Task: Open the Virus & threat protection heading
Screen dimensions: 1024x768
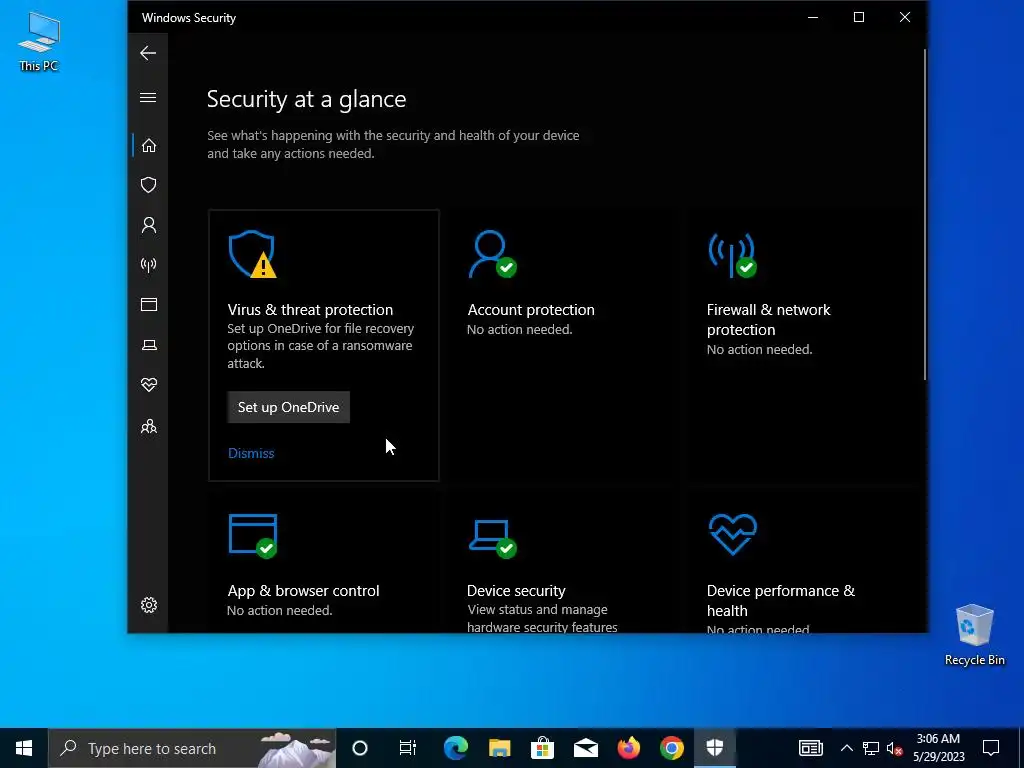Action: (x=310, y=310)
